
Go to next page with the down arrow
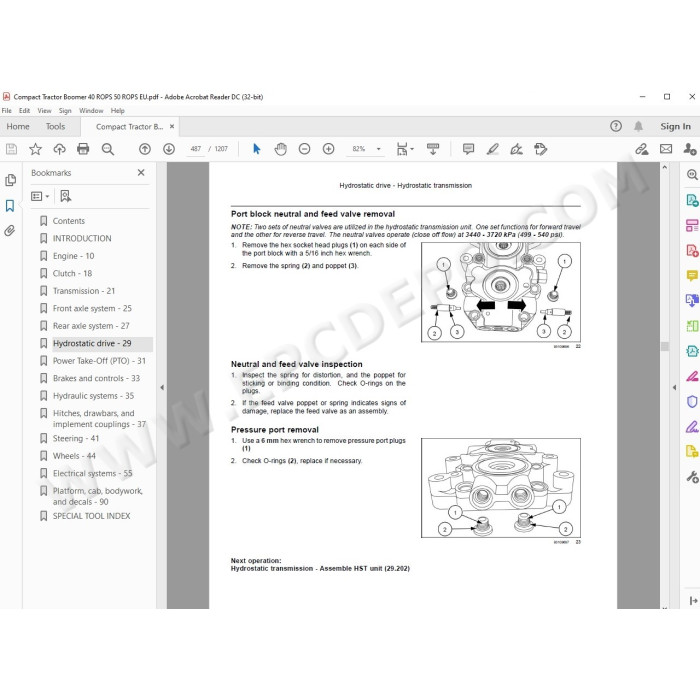[x=169, y=149]
